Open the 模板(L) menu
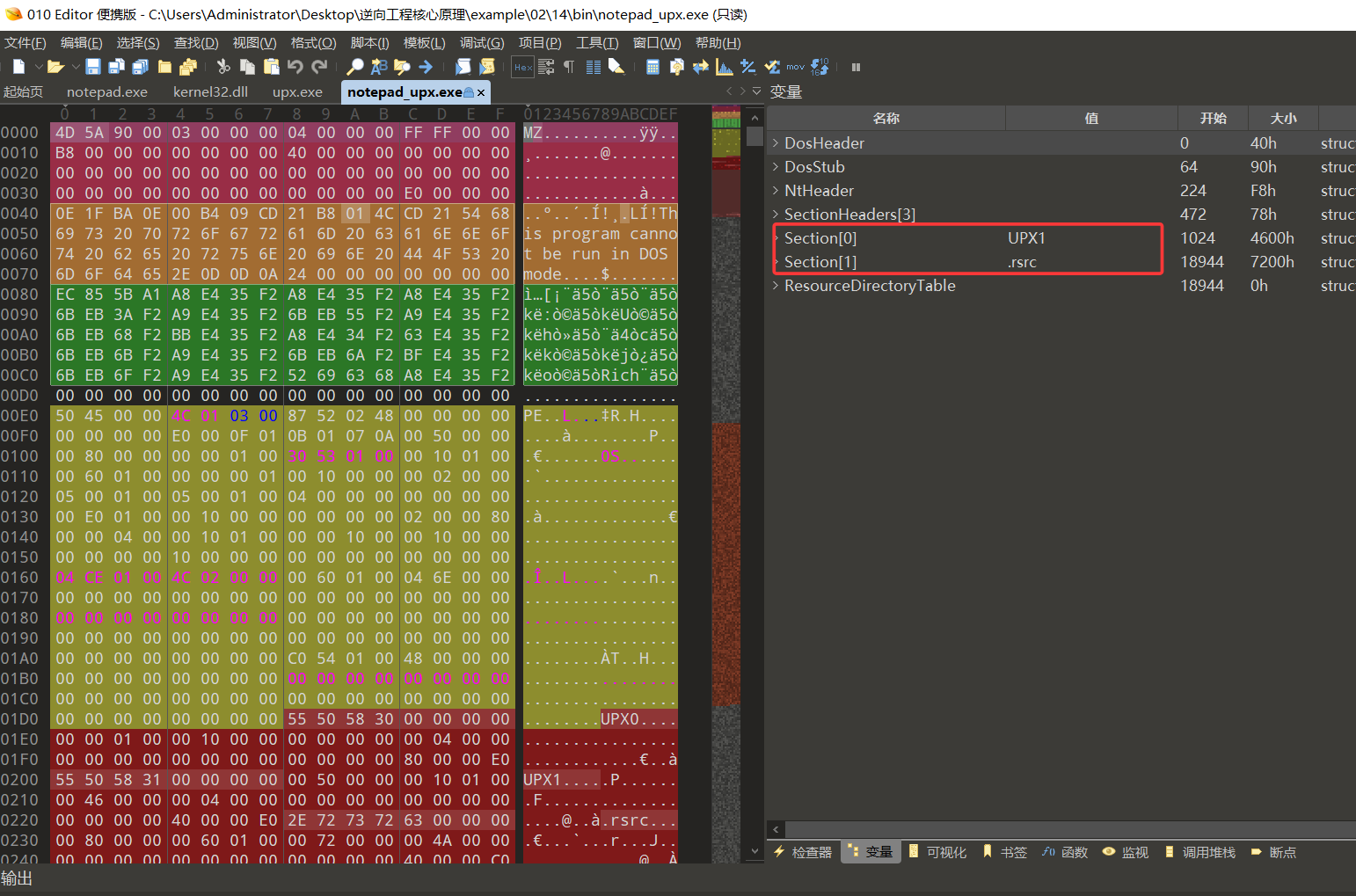Viewport: 1356px width, 896px height. pos(424,43)
